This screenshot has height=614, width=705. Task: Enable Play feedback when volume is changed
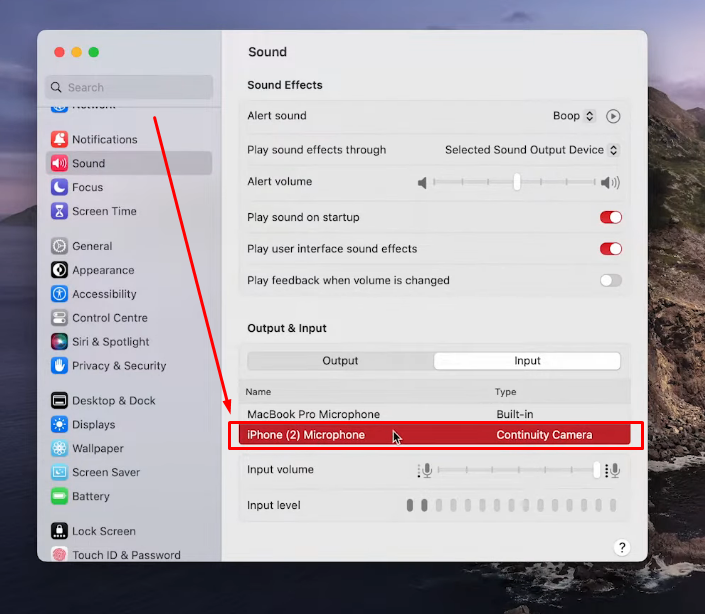point(611,280)
